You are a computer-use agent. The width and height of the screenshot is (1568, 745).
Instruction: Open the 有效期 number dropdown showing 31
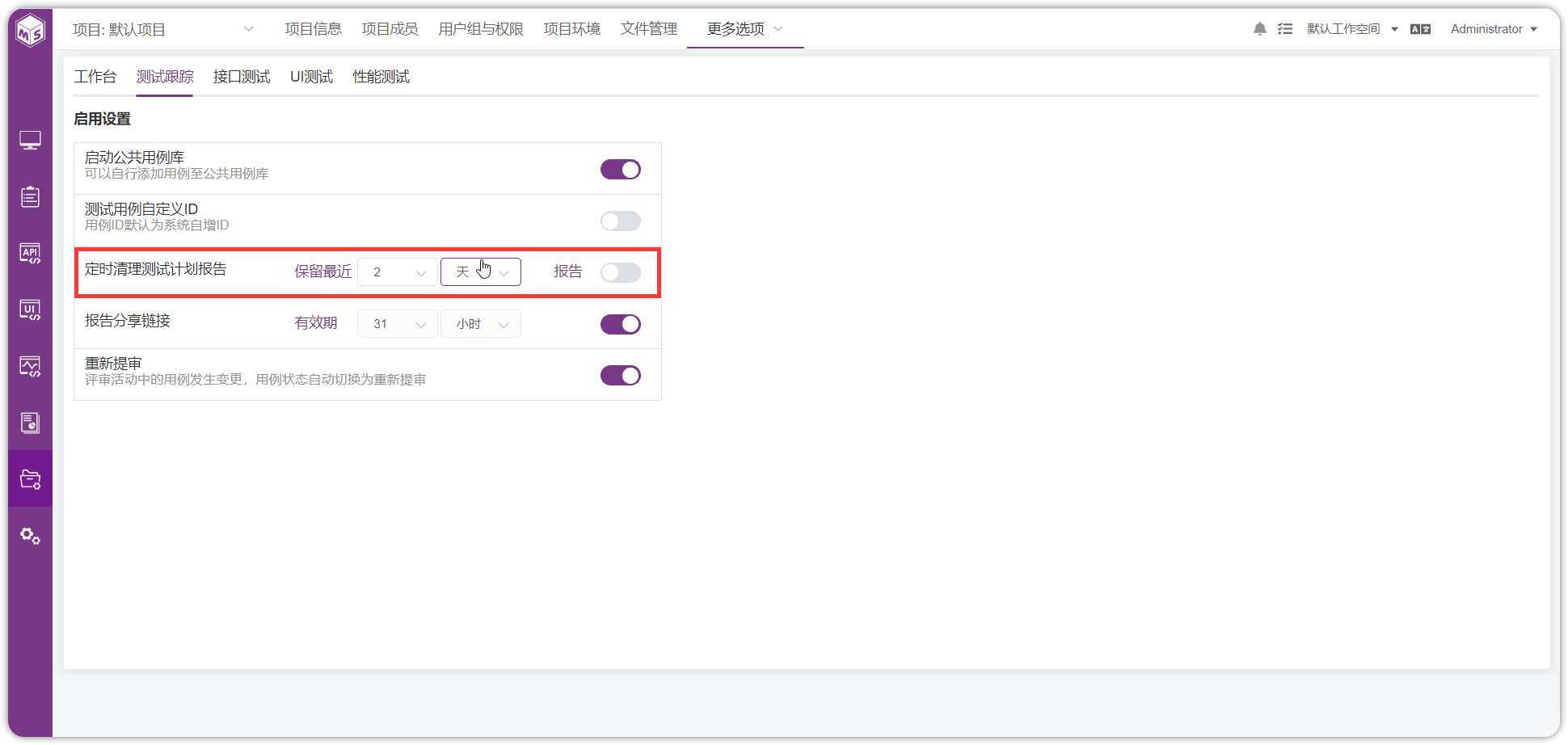(398, 324)
